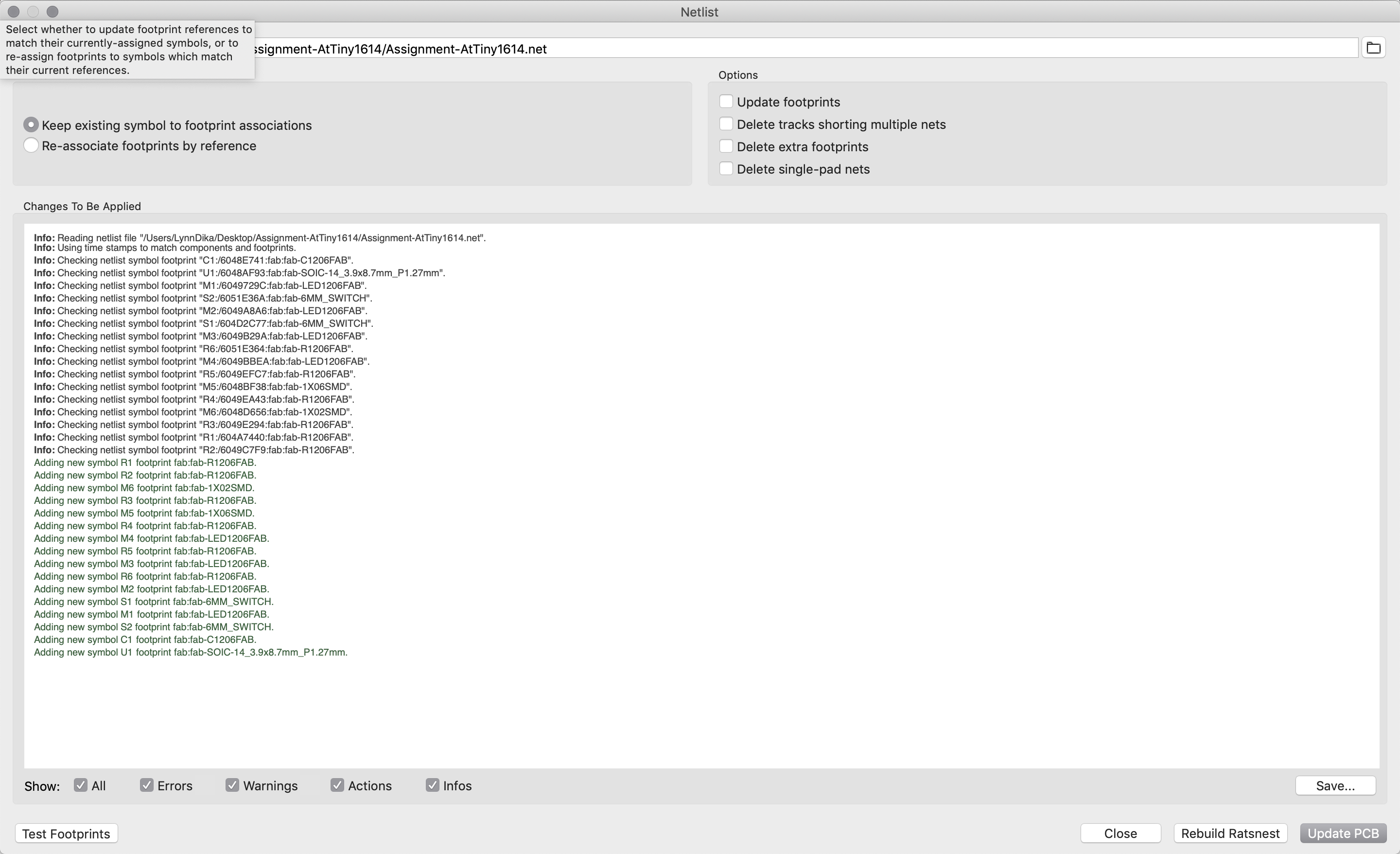
Task: Uncheck the Errors filter
Action: point(147,785)
